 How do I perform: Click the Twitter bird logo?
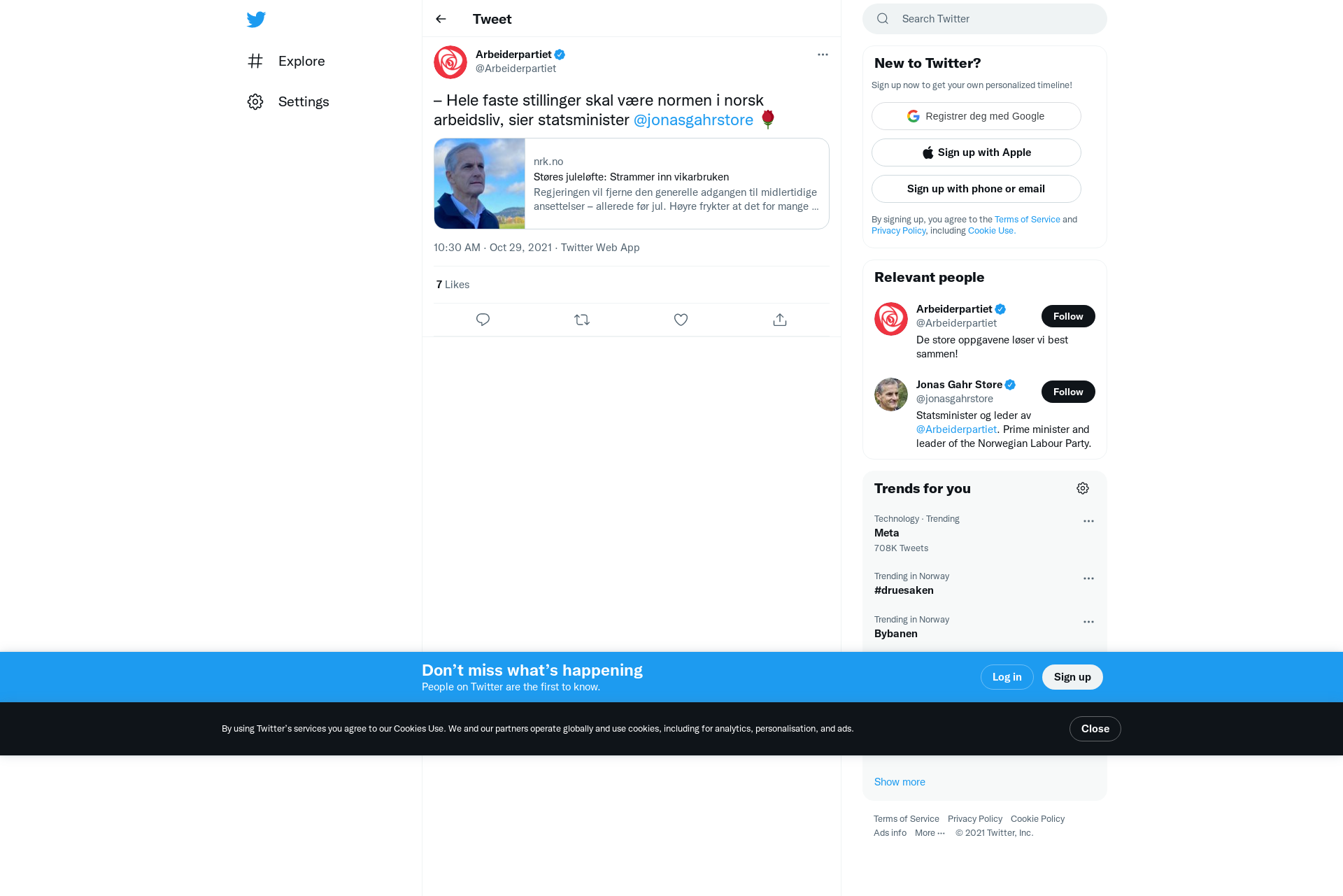pos(256,20)
